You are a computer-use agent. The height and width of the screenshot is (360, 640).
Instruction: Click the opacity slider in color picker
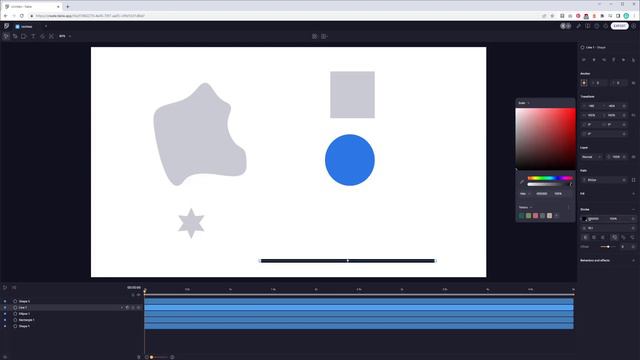(x=550, y=184)
